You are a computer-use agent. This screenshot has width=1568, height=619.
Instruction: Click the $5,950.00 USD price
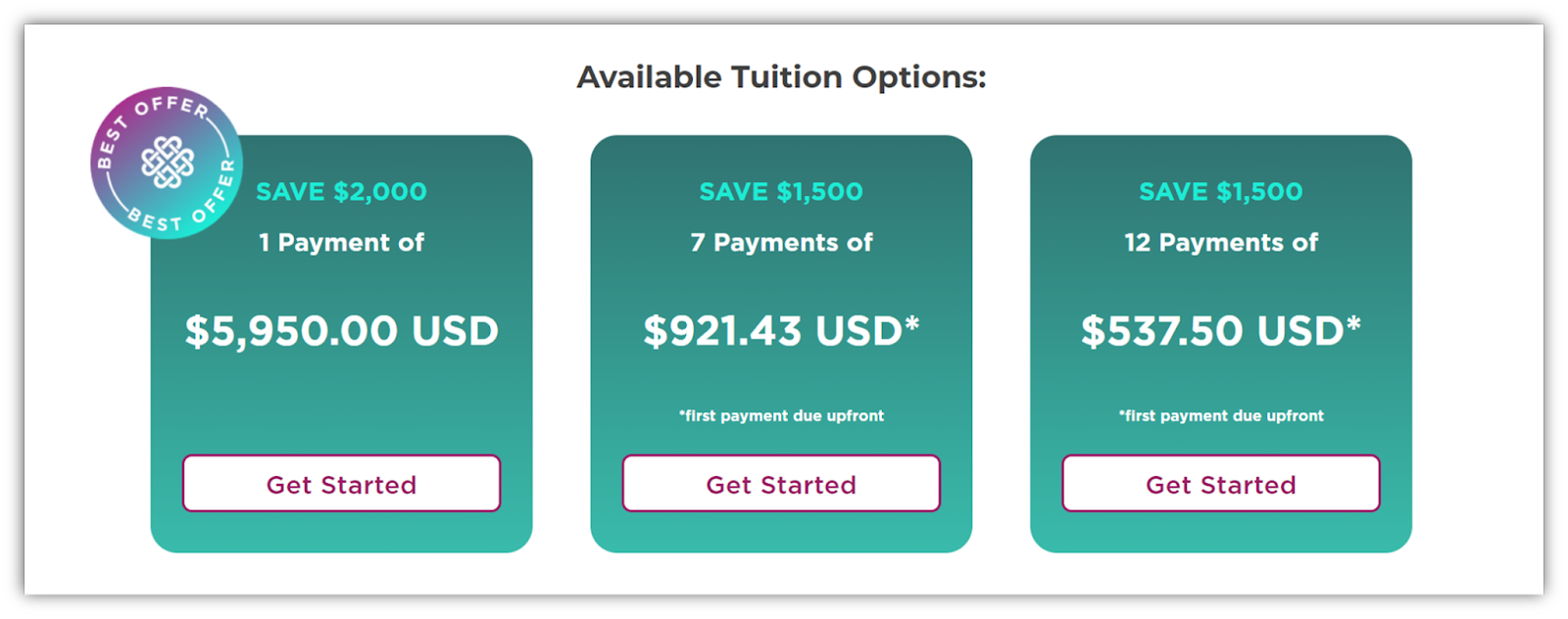pos(341,331)
